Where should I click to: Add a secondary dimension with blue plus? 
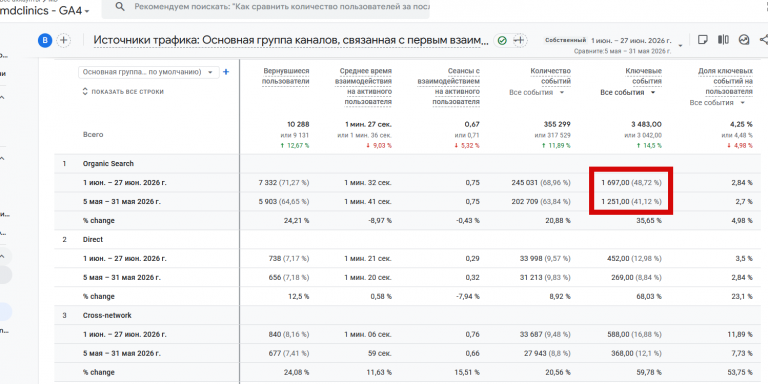226,72
